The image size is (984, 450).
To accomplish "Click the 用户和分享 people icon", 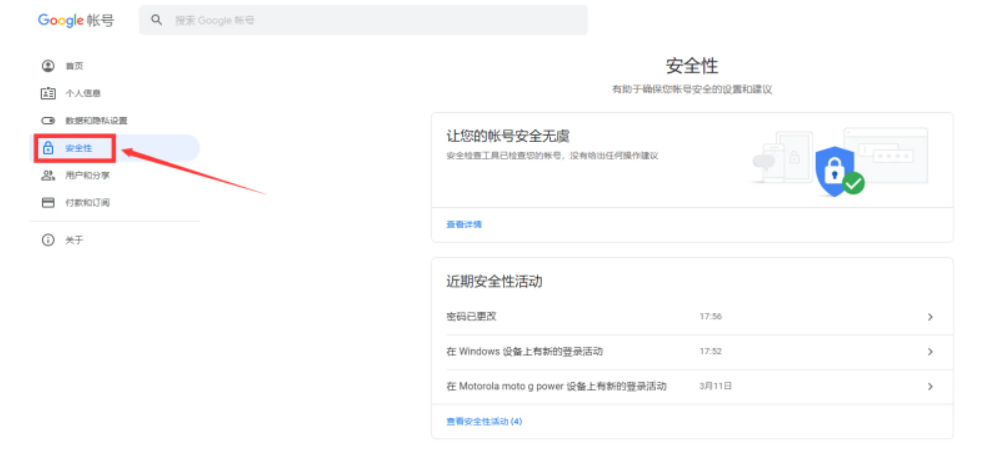I will (x=48, y=176).
